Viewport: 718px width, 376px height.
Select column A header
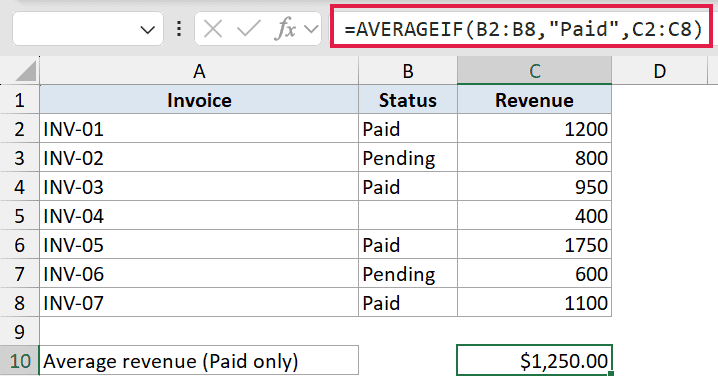199,71
